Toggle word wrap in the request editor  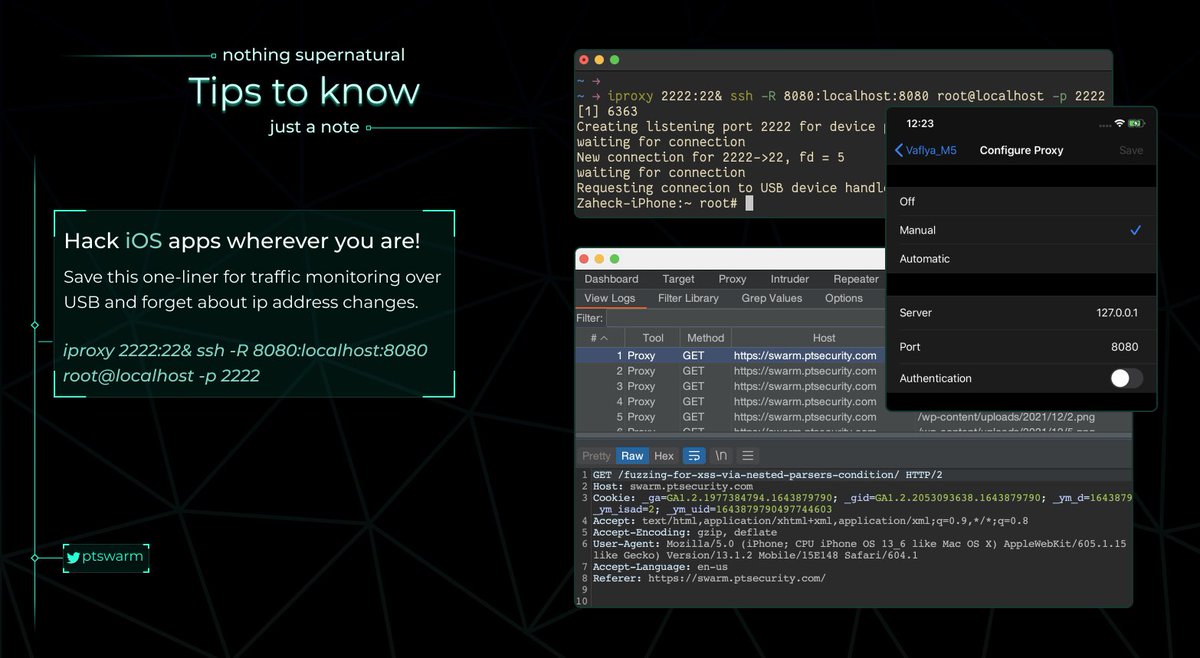tap(695, 455)
